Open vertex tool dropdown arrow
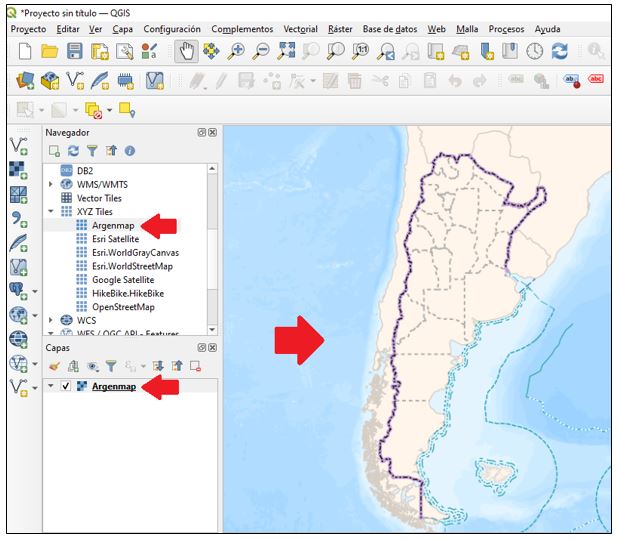Screen dimensions: 619x541 [x=313, y=81]
